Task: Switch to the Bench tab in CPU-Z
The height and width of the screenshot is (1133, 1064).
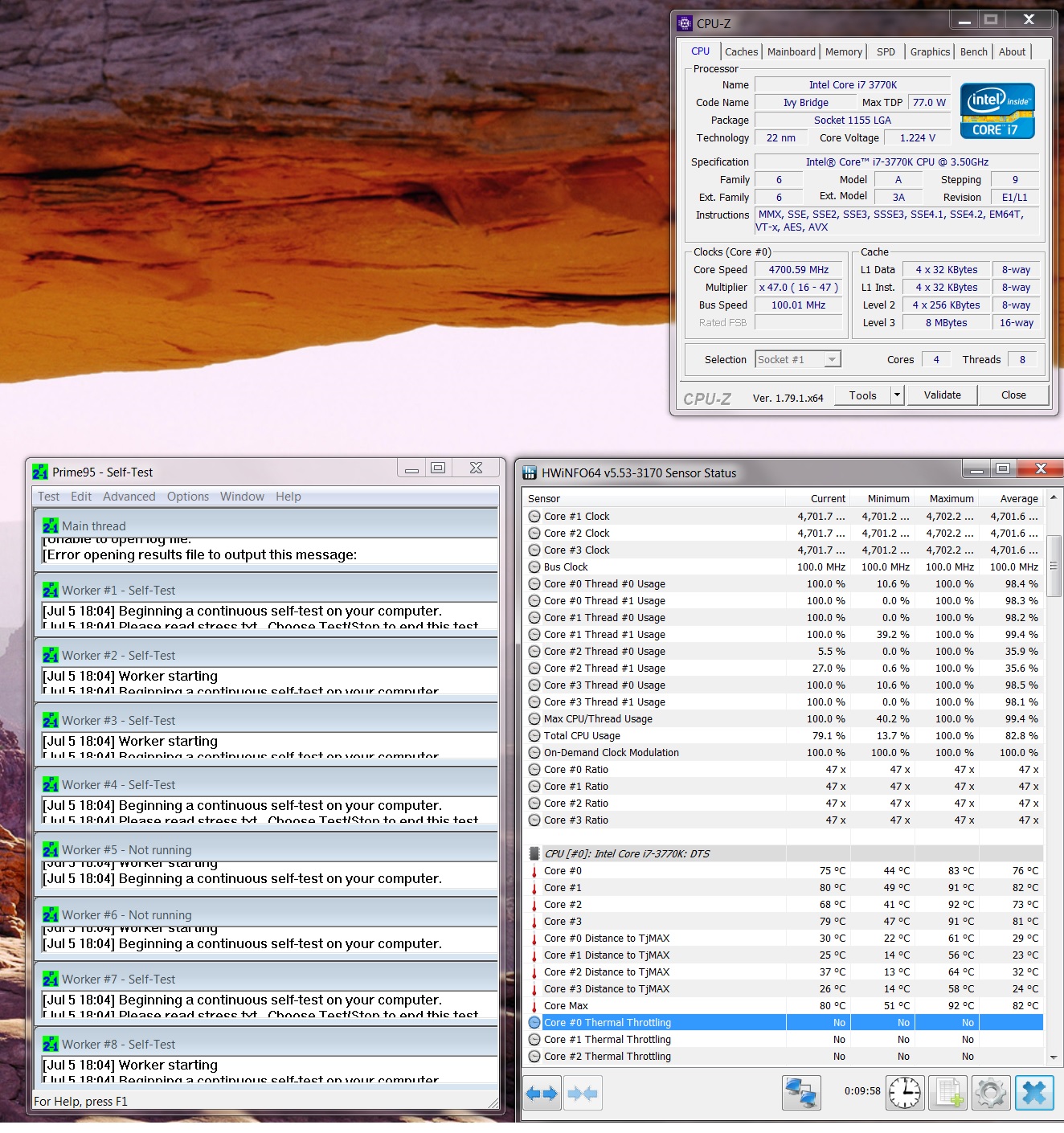Action: [x=974, y=51]
